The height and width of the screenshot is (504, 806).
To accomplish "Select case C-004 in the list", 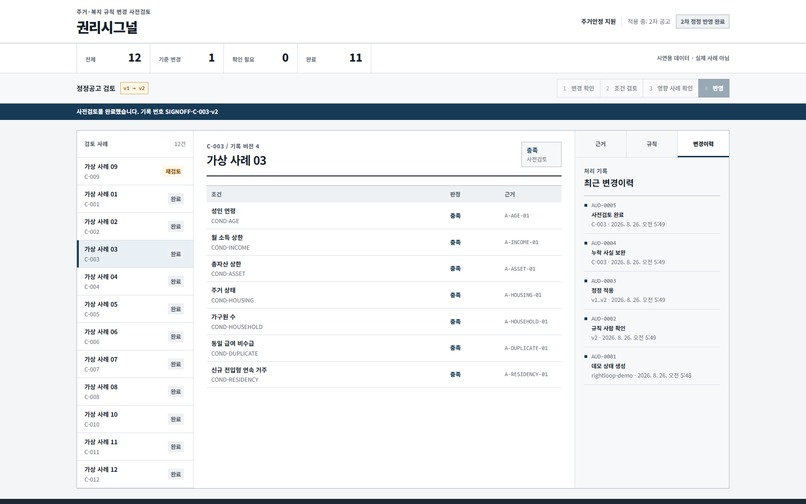I will pos(135,281).
